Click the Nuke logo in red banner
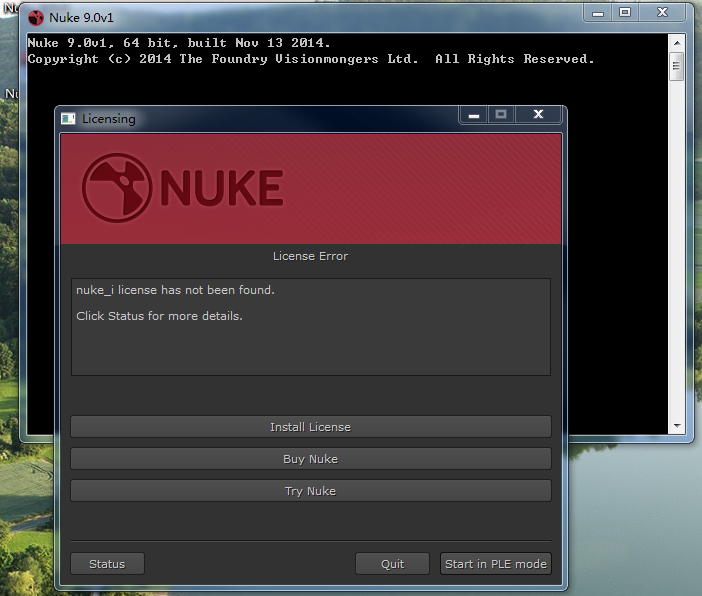 click(x=183, y=188)
